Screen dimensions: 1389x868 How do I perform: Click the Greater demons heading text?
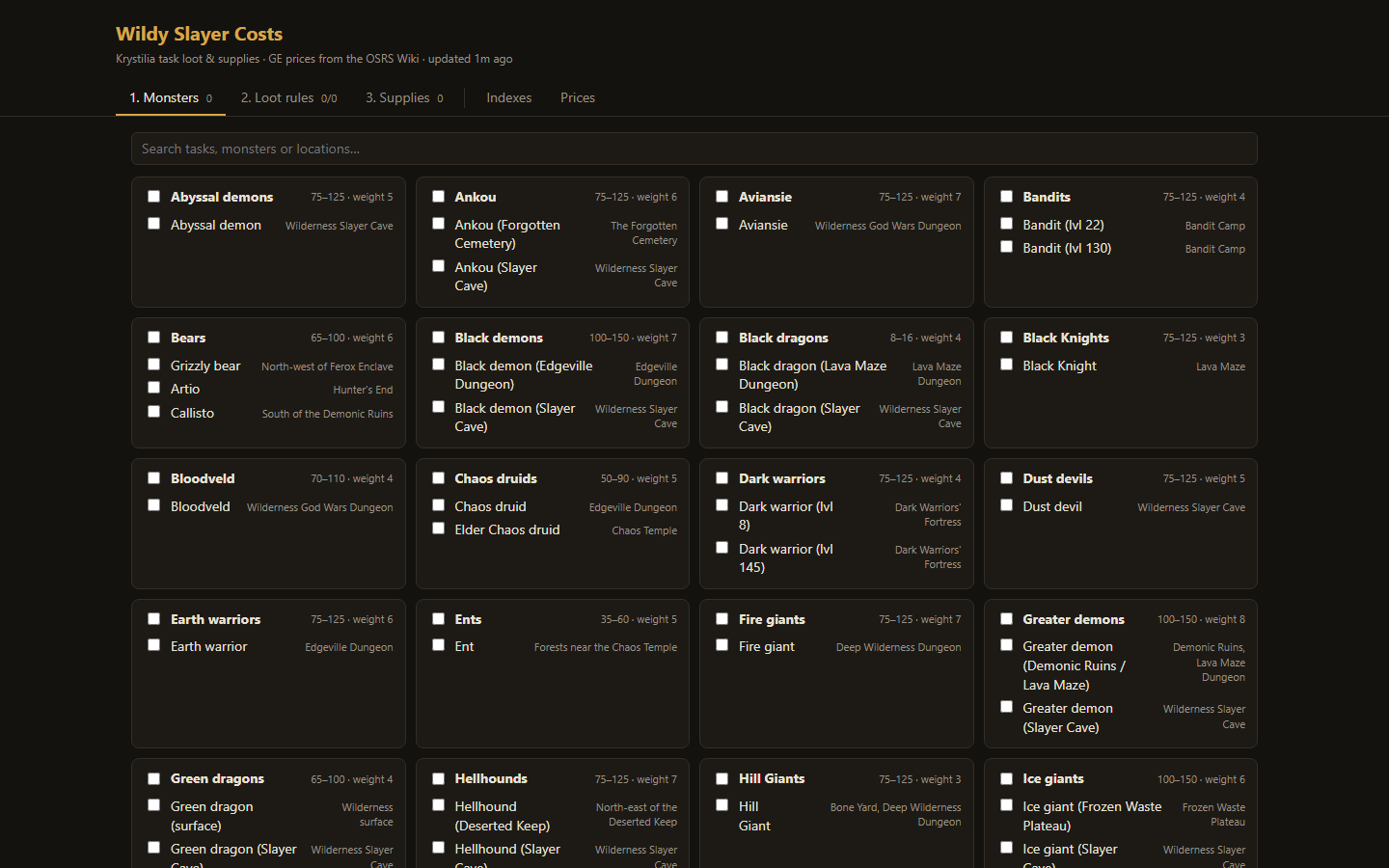(1074, 619)
